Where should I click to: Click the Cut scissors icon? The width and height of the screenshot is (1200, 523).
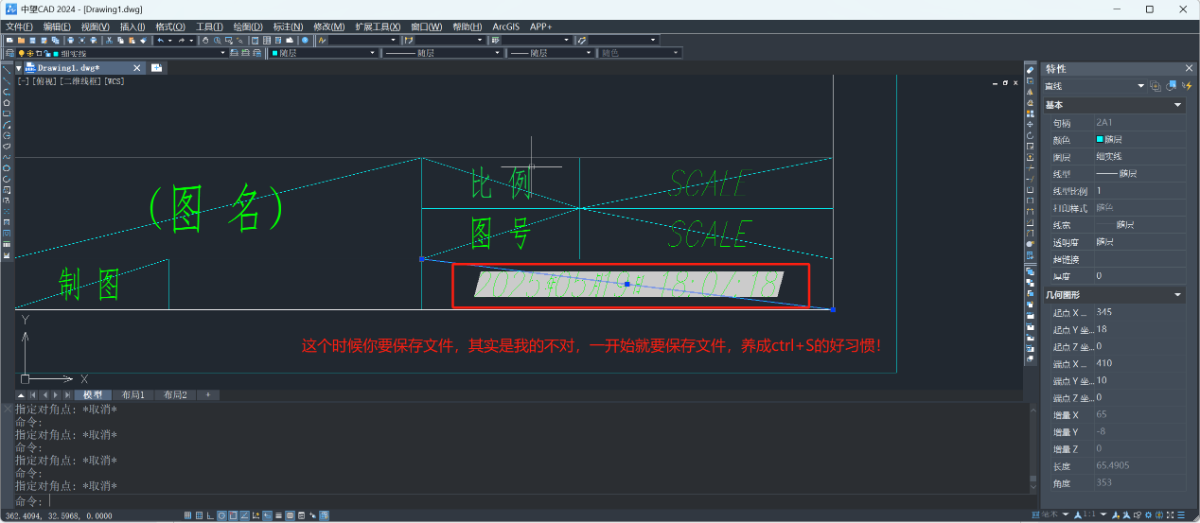coord(109,40)
